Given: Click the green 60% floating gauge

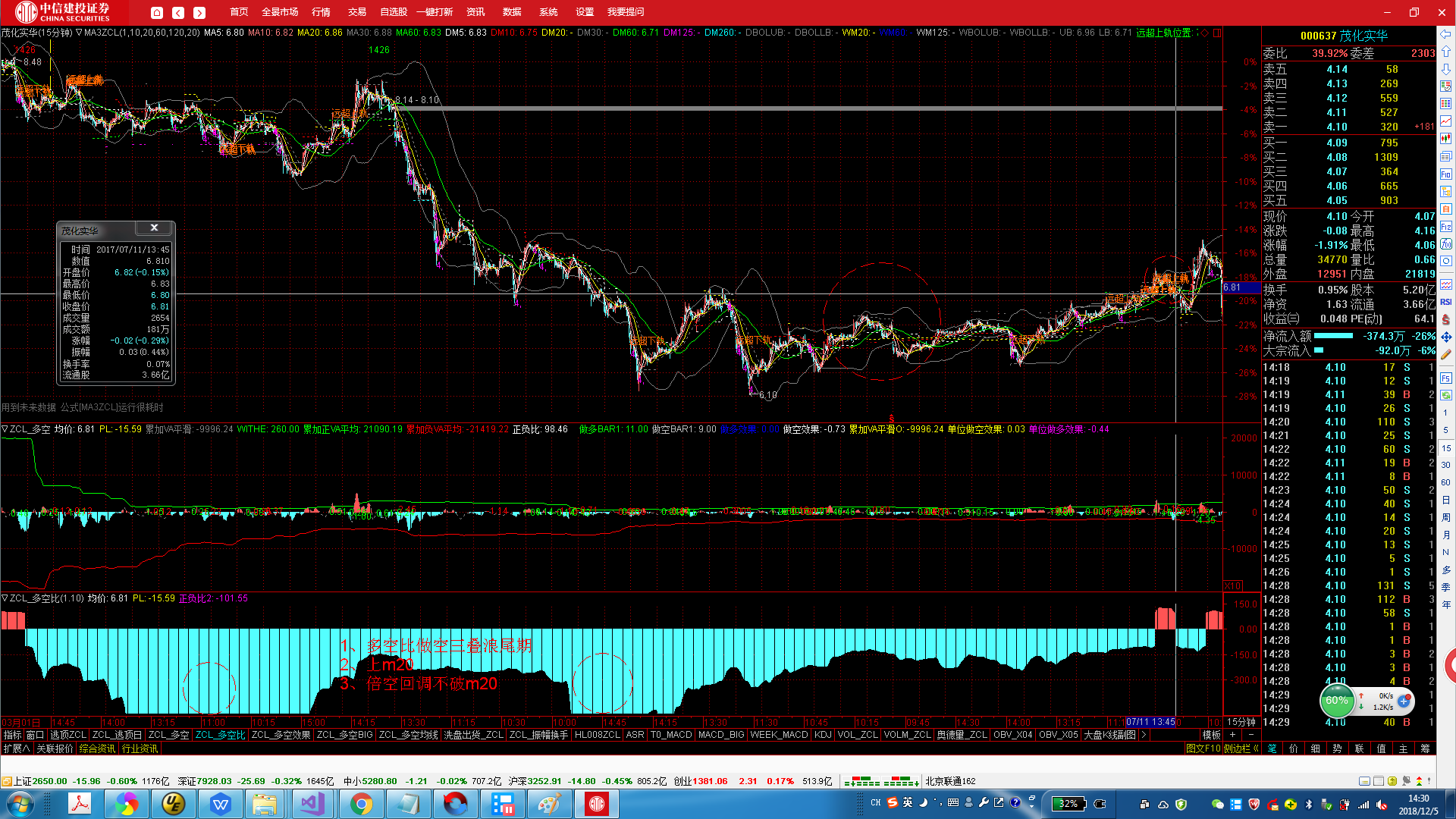Looking at the screenshot, I should click(1337, 701).
